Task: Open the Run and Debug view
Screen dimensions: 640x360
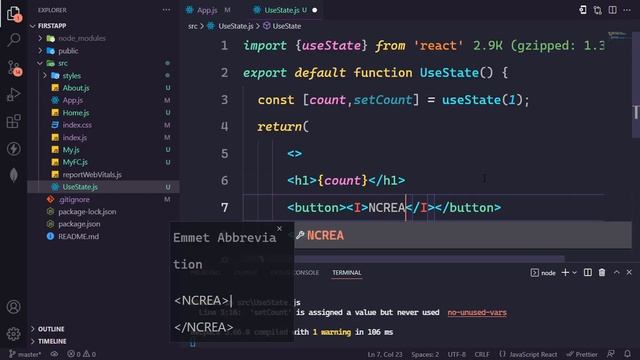Action: [13, 94]
